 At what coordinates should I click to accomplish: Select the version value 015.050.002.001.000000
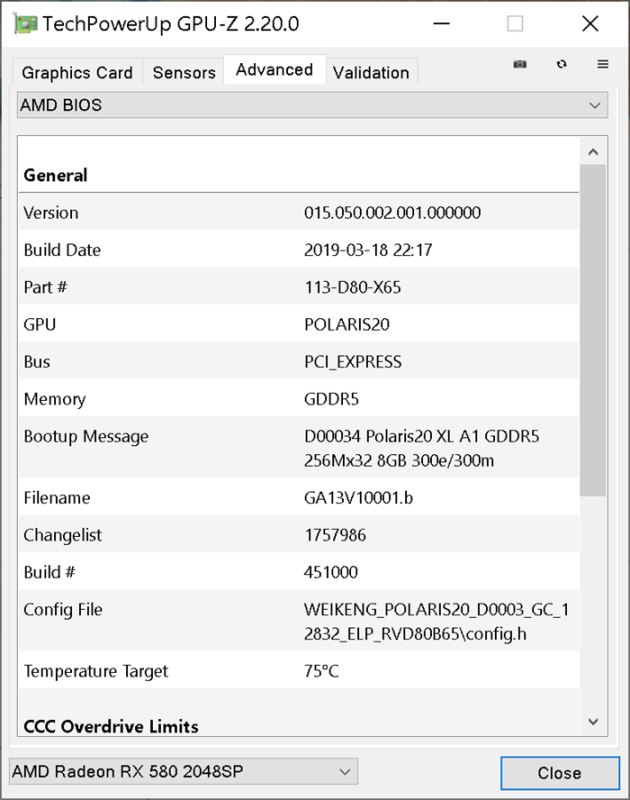click(x=392, y=213)
